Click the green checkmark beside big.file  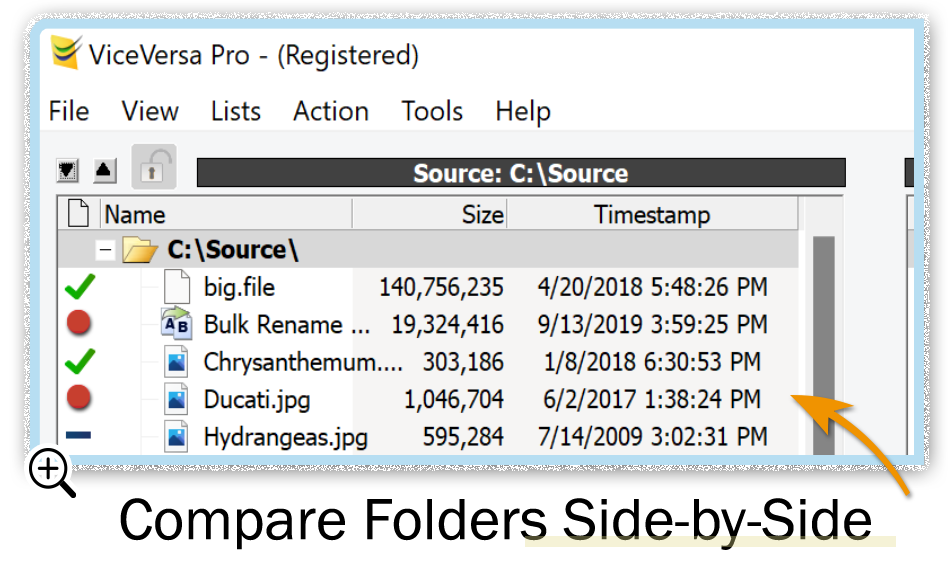(x=80, y=286)
